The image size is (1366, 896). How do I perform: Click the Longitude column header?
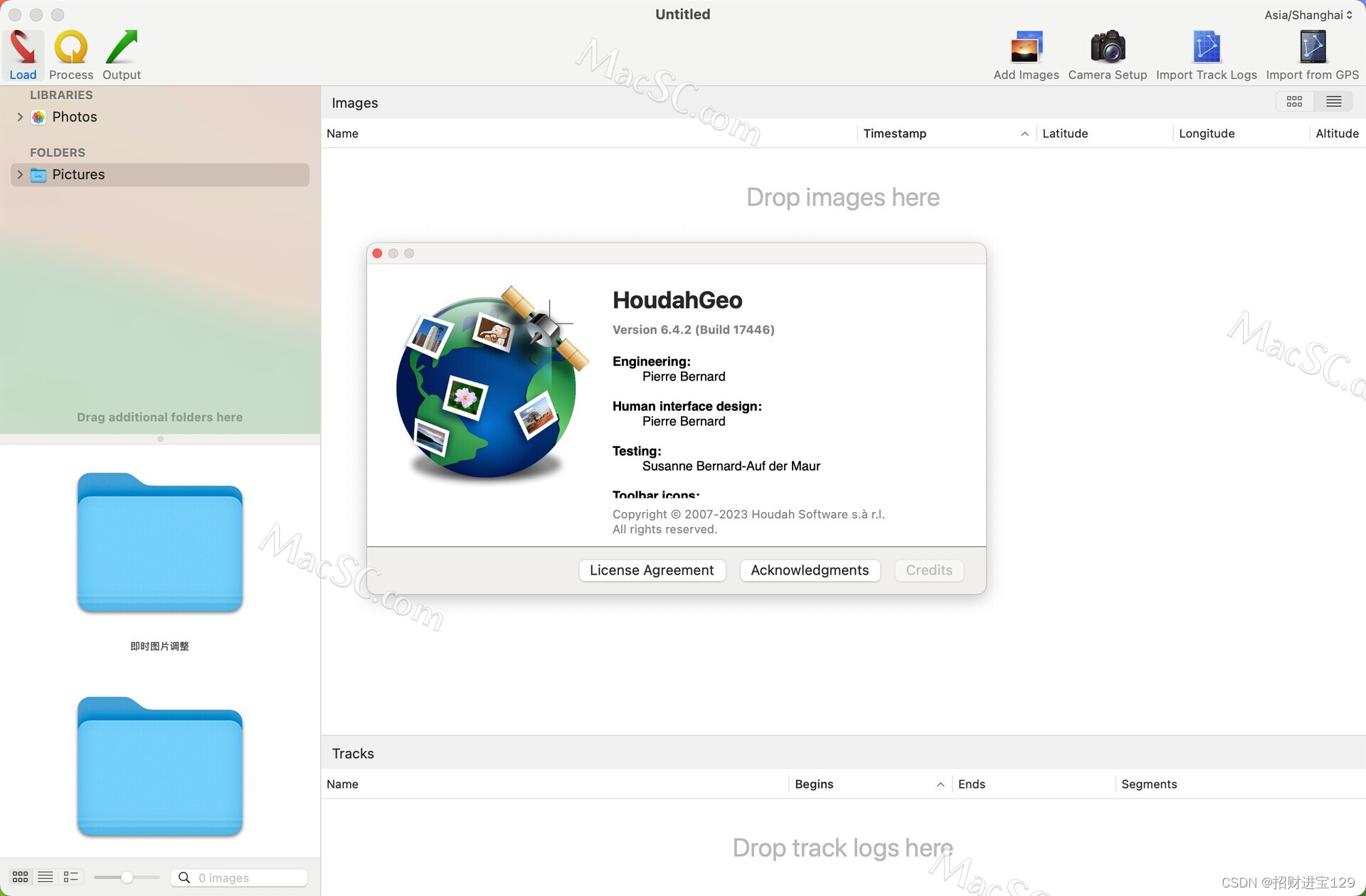[1241, 134]
